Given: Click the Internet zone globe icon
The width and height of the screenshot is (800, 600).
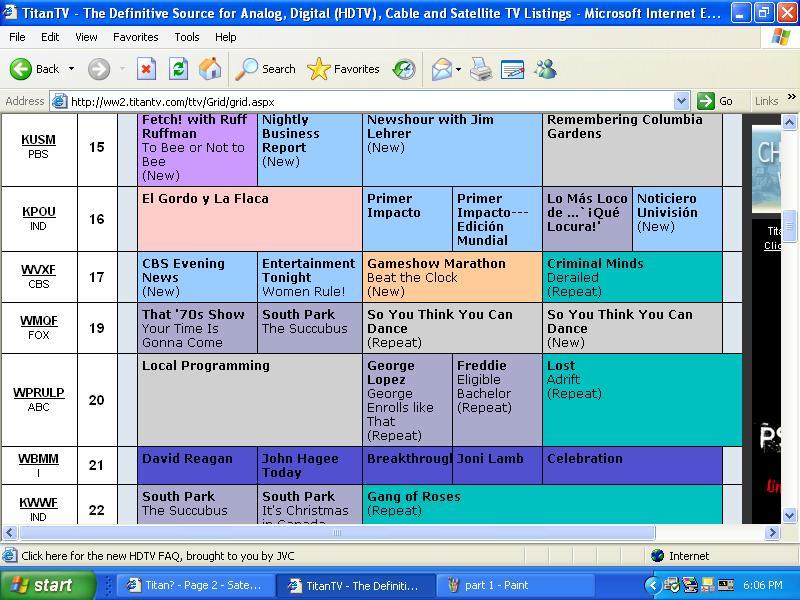Looking at the screenshot, I should tap(658, 555).
